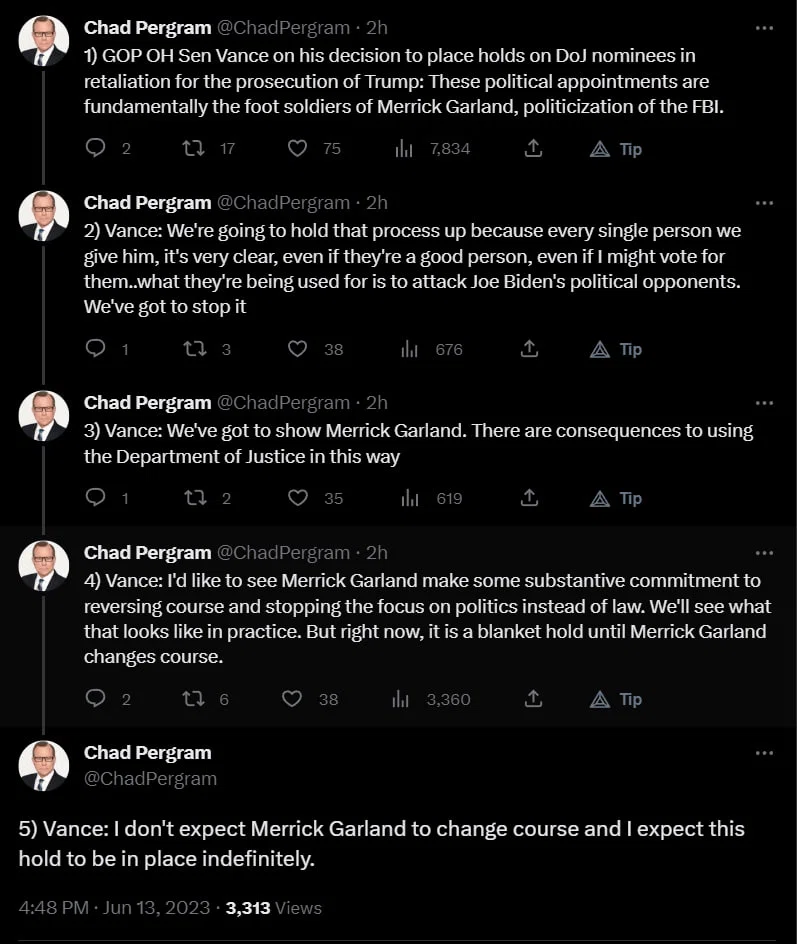Like the tweet with 75 likes

pyautogui.click(x=297, y=148)
